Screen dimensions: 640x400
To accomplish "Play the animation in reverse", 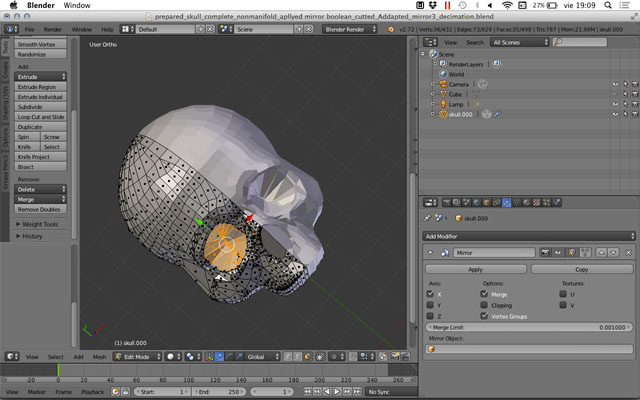I will [327, 392].
